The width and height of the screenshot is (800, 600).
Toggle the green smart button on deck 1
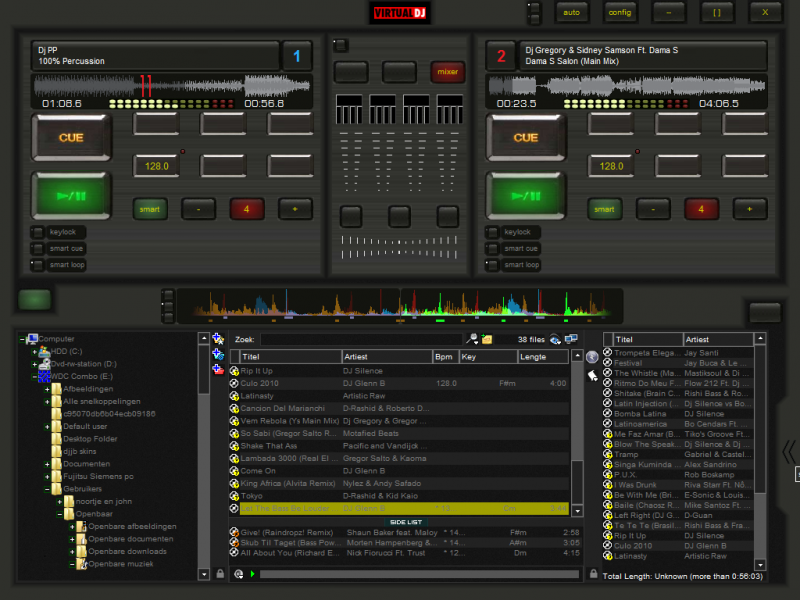[x=150, y=209]
